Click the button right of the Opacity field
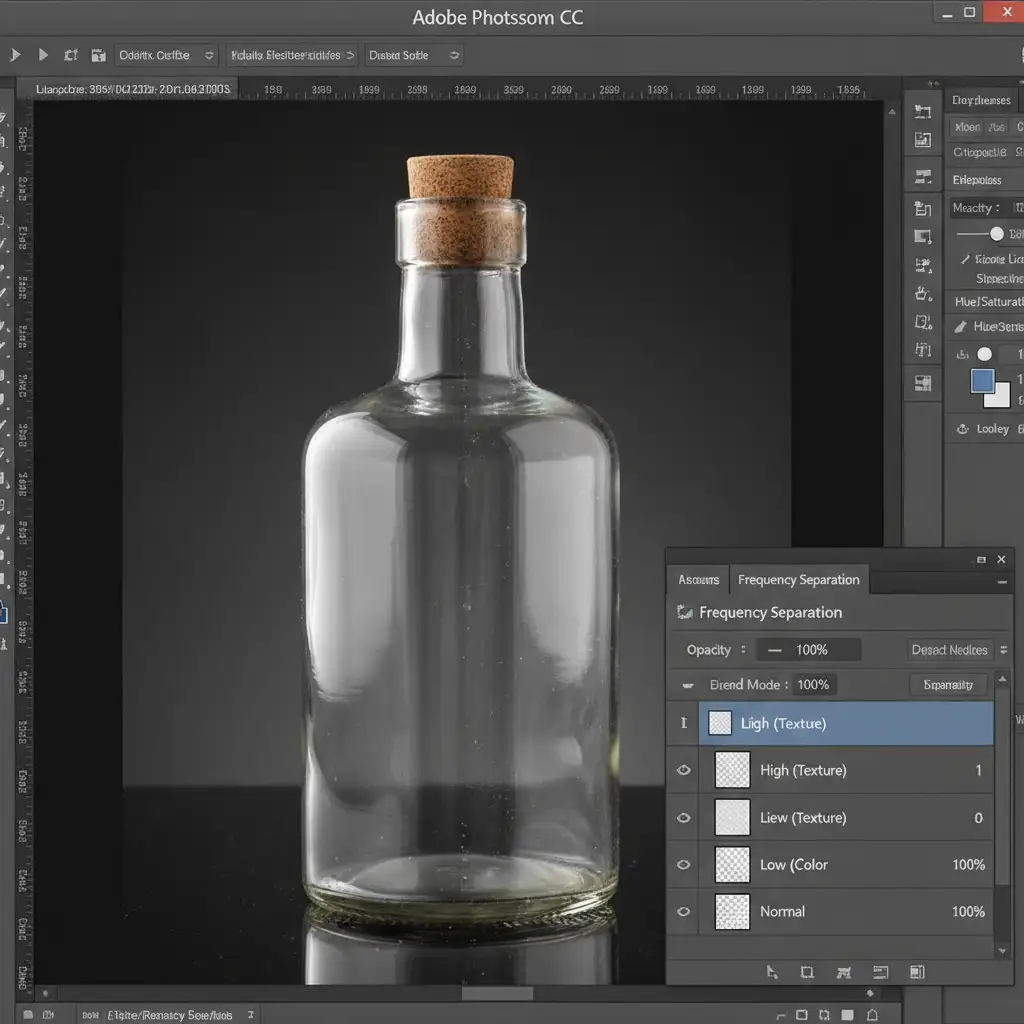The image size is (1024, 1024). pos(950,650)
